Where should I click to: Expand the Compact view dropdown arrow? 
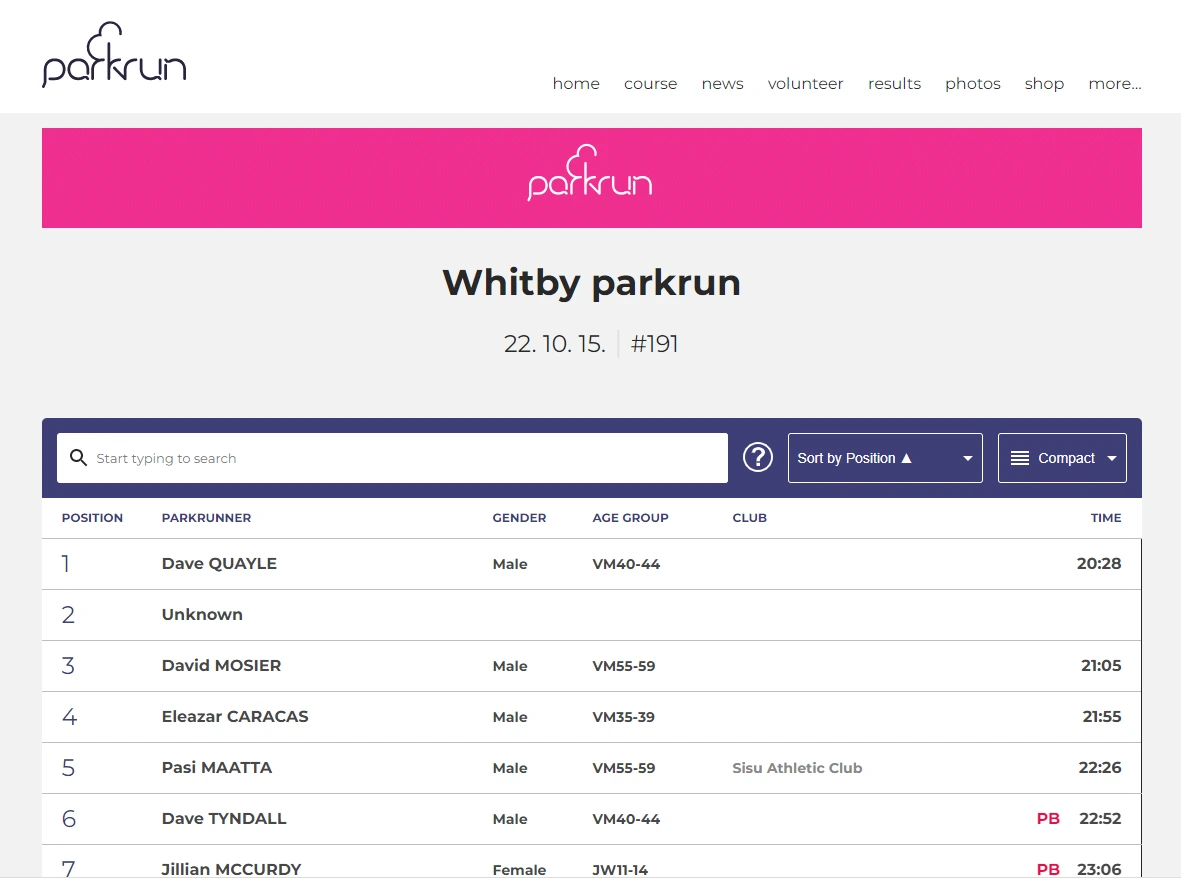click(1112, 458)
